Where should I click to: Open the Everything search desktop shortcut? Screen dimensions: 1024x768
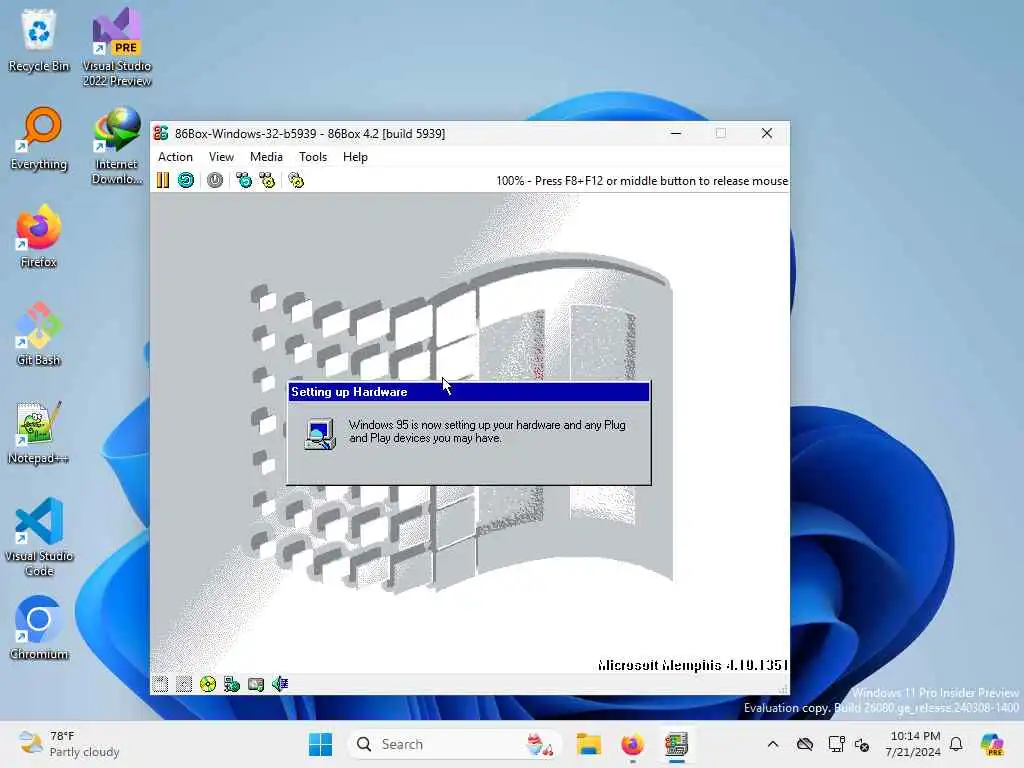coord(39,138)
